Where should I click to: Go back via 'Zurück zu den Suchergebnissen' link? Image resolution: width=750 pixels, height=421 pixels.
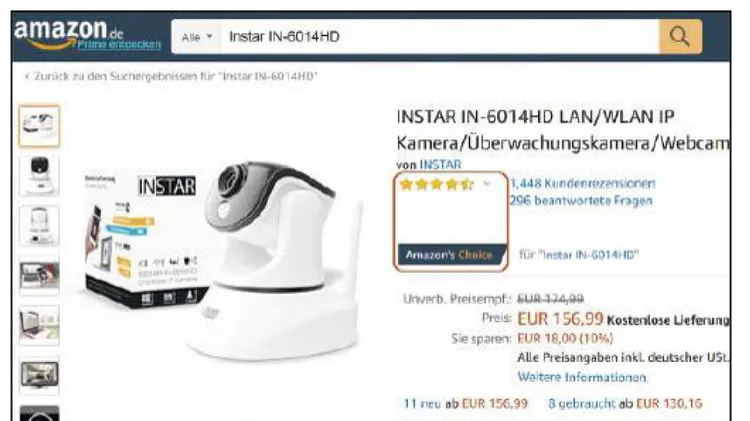[x=171, y=76]
